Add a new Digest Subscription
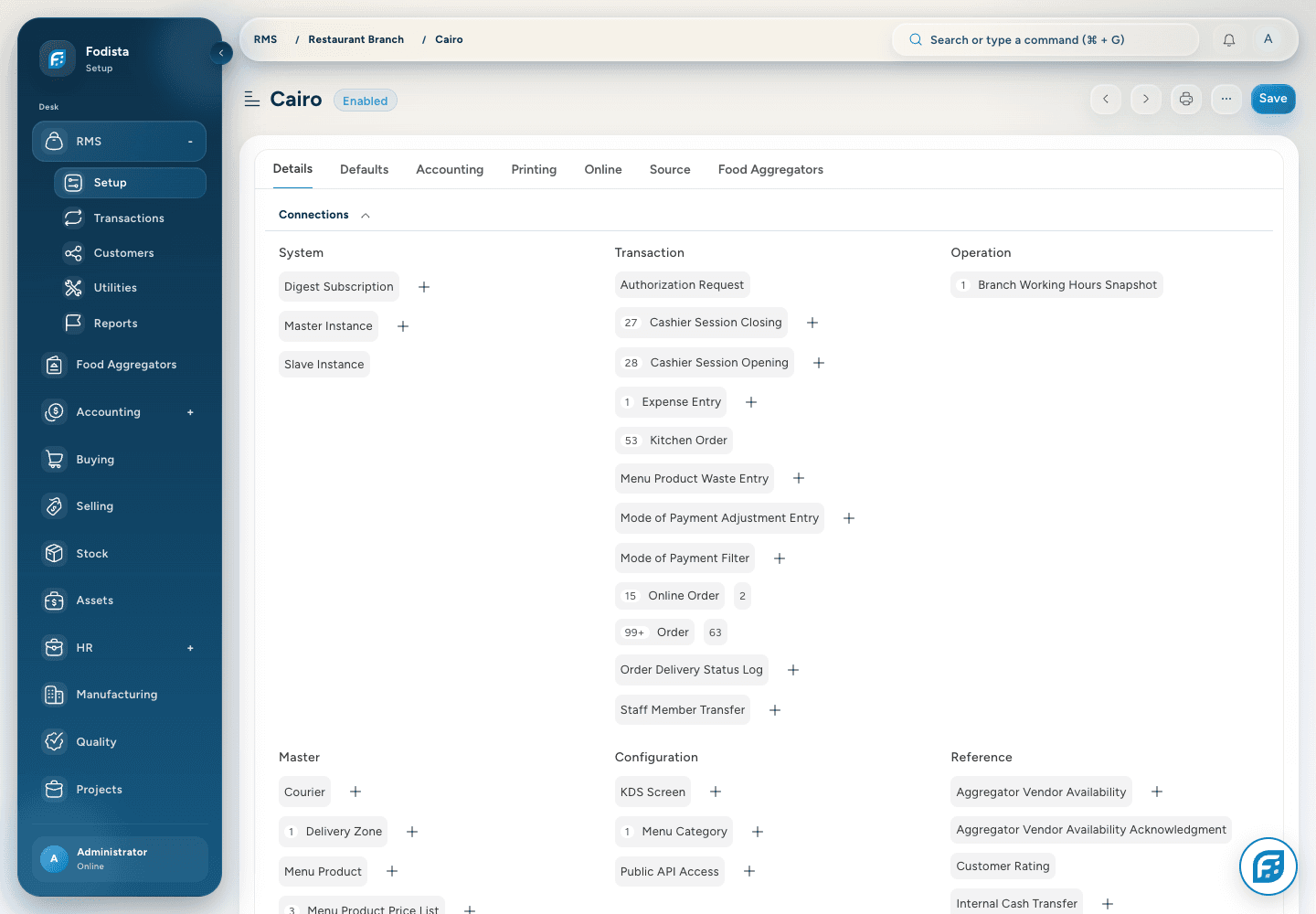The height and width of the screenshot is (914, 1316). pos(424,287)
